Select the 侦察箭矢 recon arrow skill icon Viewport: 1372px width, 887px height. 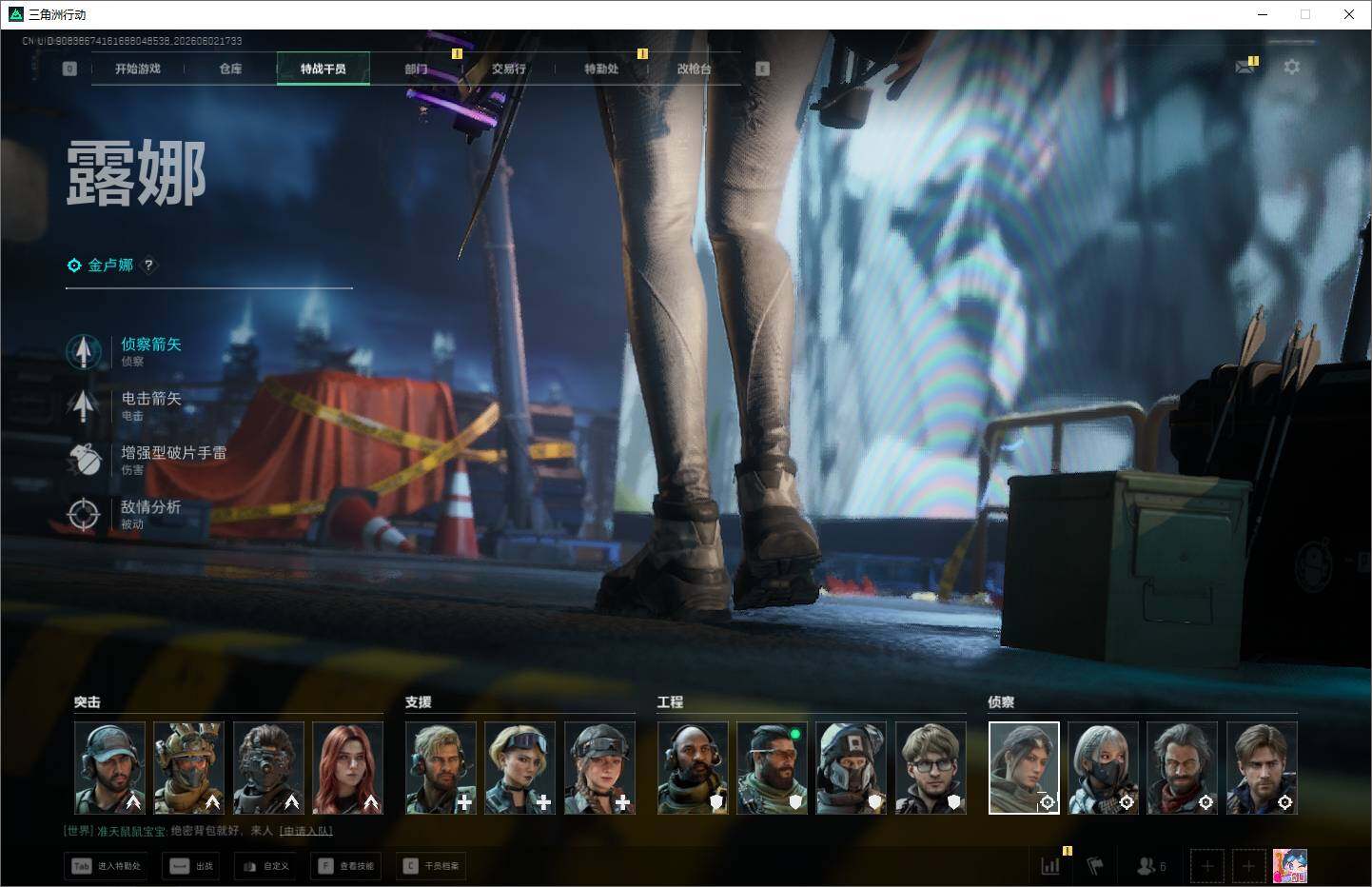[84, 351]
